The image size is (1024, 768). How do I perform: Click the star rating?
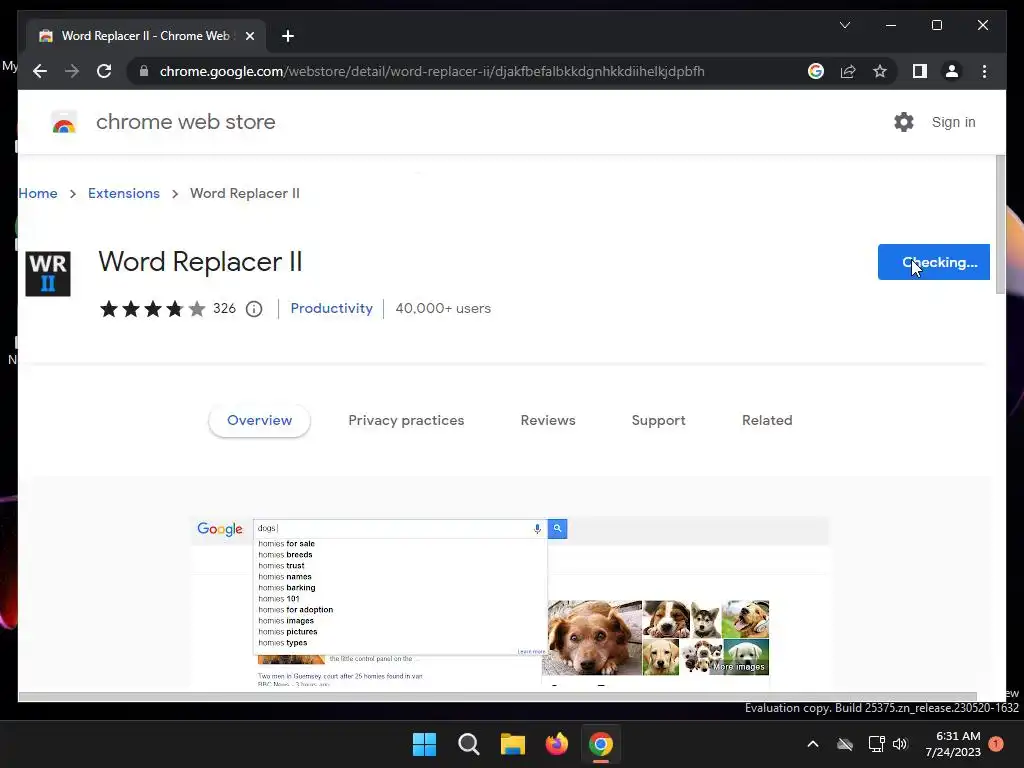point(152,309)
